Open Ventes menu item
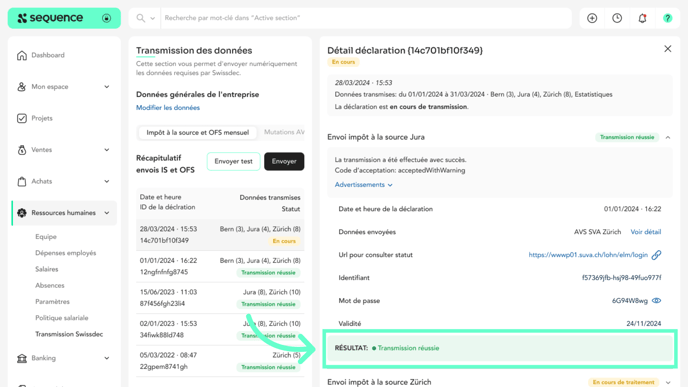The height and width of the screenshot is (387, 688). 41,150
